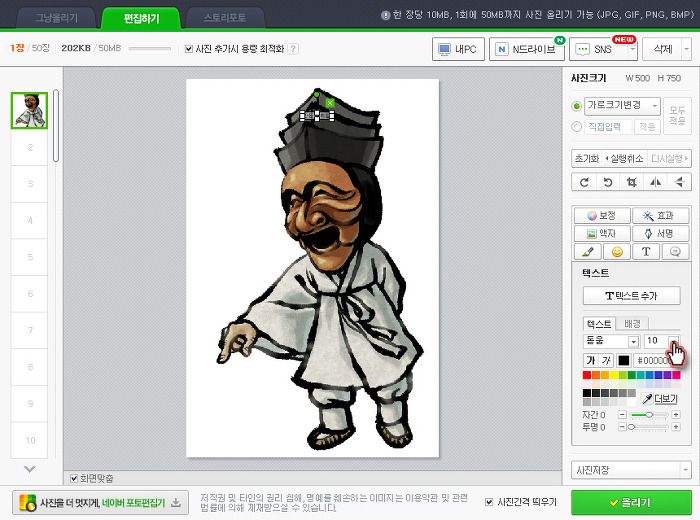The image size is (700, 520).
Task: Click the green X on text box
Action: [330, 103]
